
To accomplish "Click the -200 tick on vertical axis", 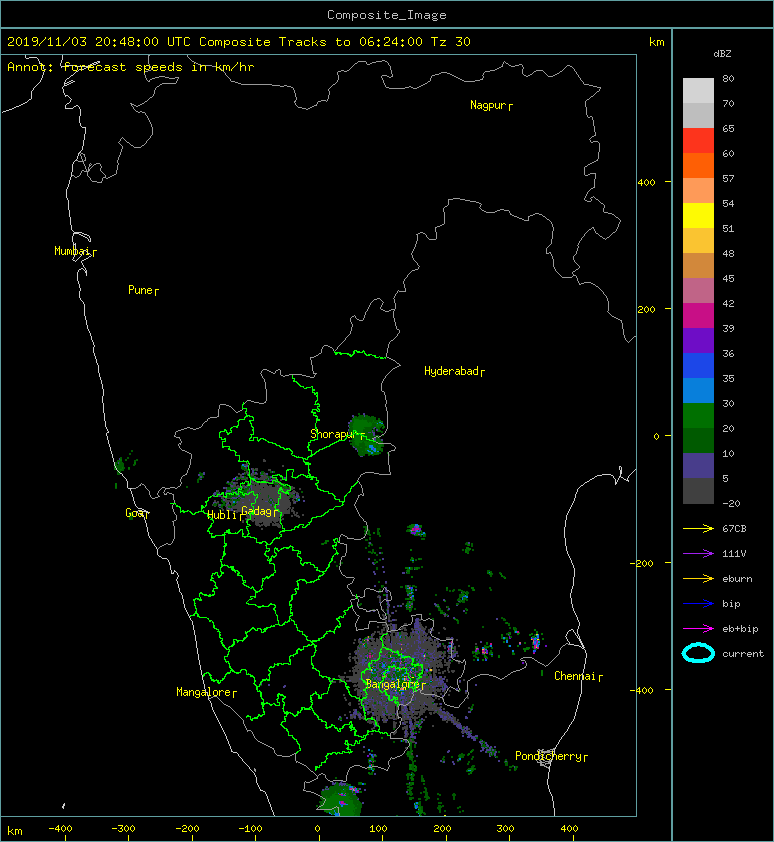I will pos(642,563).
